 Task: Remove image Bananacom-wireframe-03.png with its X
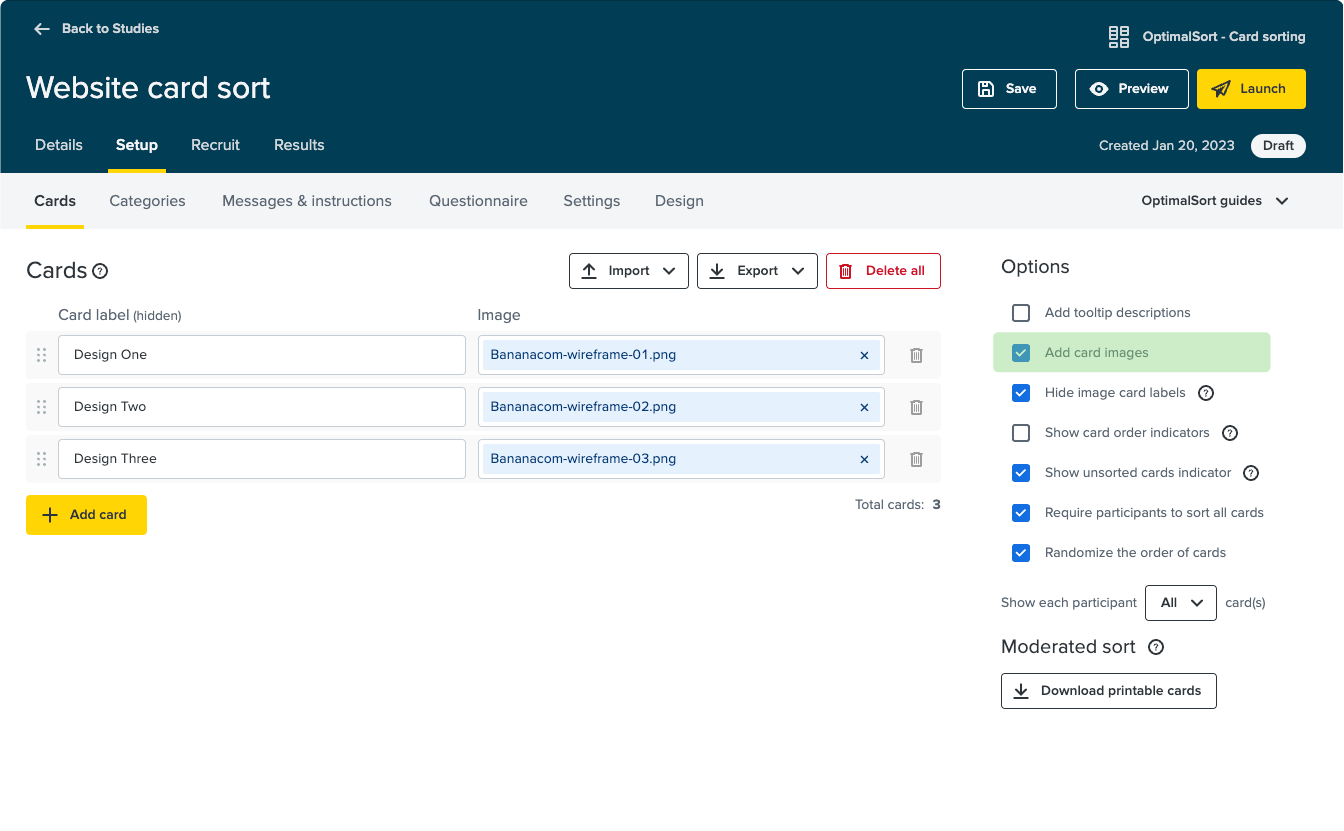(864, 459)
